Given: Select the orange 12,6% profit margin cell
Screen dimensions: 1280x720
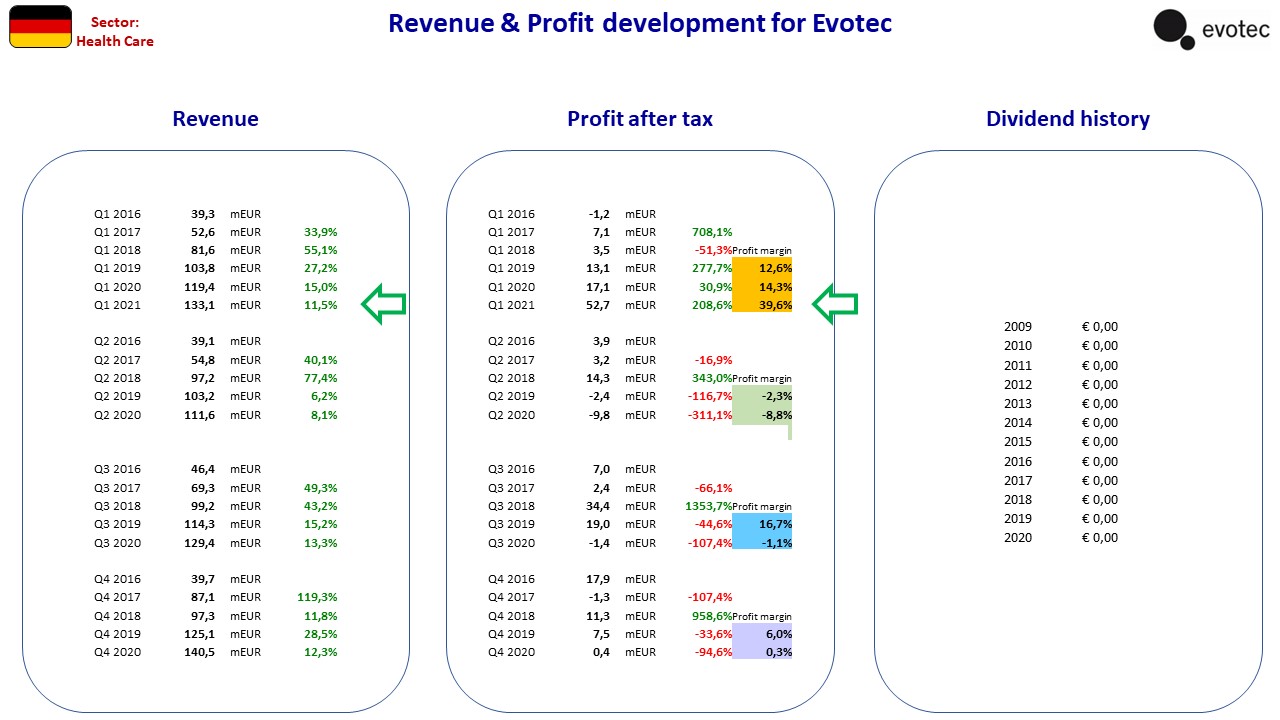Looking at the screenshot, I should click(x=762, y=269).
